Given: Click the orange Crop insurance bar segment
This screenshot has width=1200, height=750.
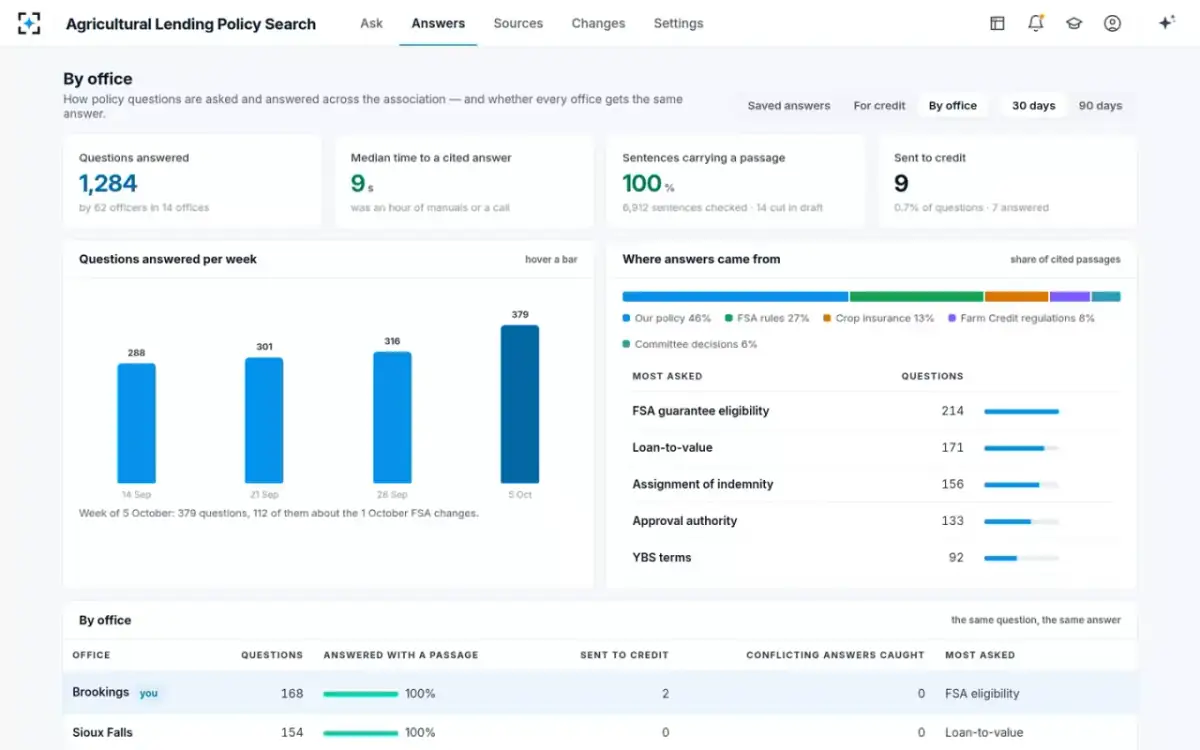Looking at the screenshot, I should pyautogui.click(x=1017, y=297).
